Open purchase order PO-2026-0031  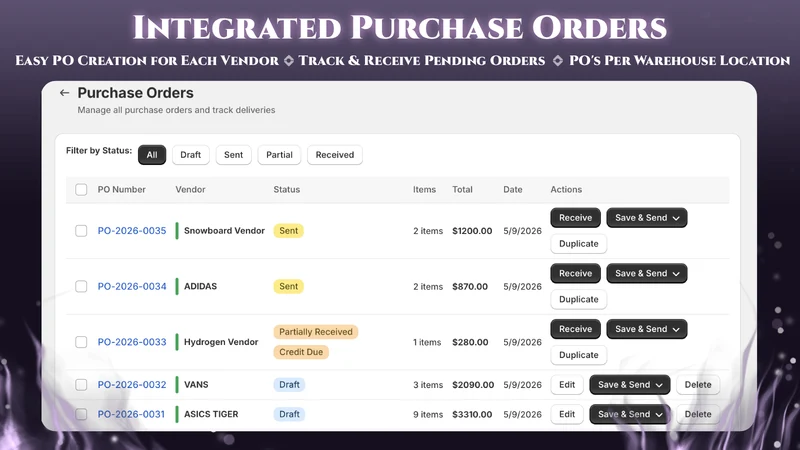[131, 414]
